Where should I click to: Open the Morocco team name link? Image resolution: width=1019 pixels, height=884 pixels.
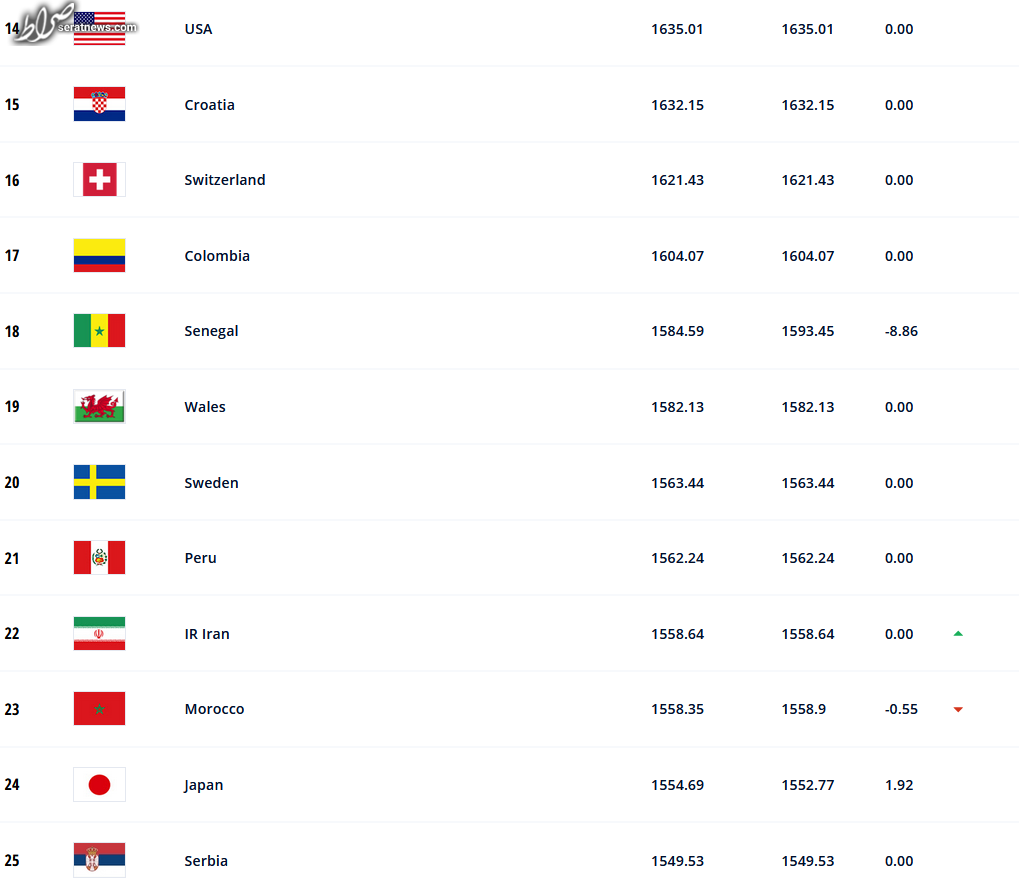point(214,709)
